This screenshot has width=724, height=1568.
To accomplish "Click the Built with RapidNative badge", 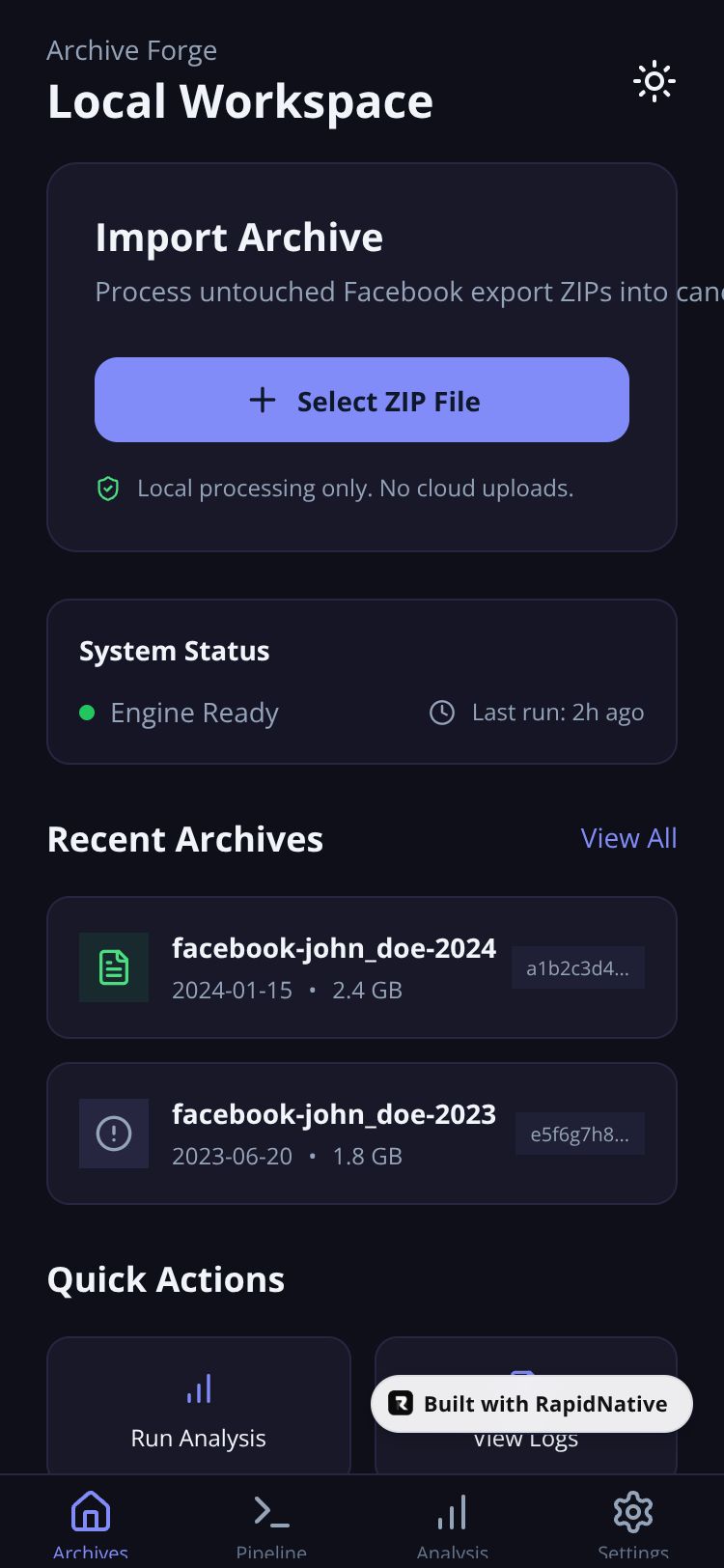I will 532,1404.
